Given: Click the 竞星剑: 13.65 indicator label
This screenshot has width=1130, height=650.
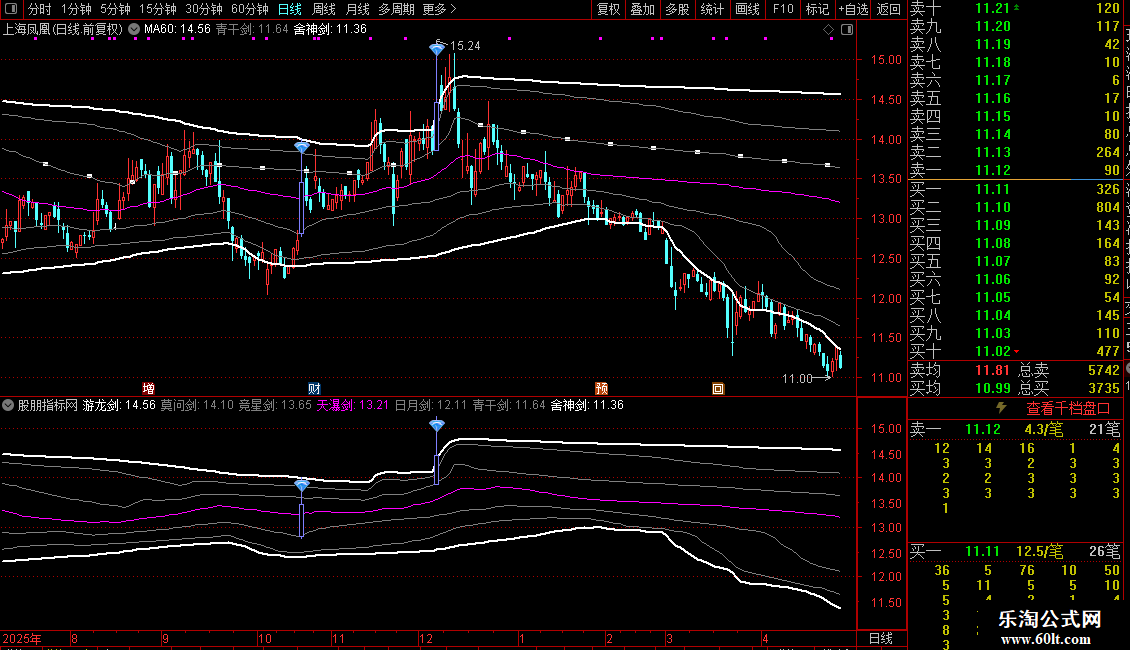Looking at the screenshot, I should pyautogui.click(x=275, y=405).
